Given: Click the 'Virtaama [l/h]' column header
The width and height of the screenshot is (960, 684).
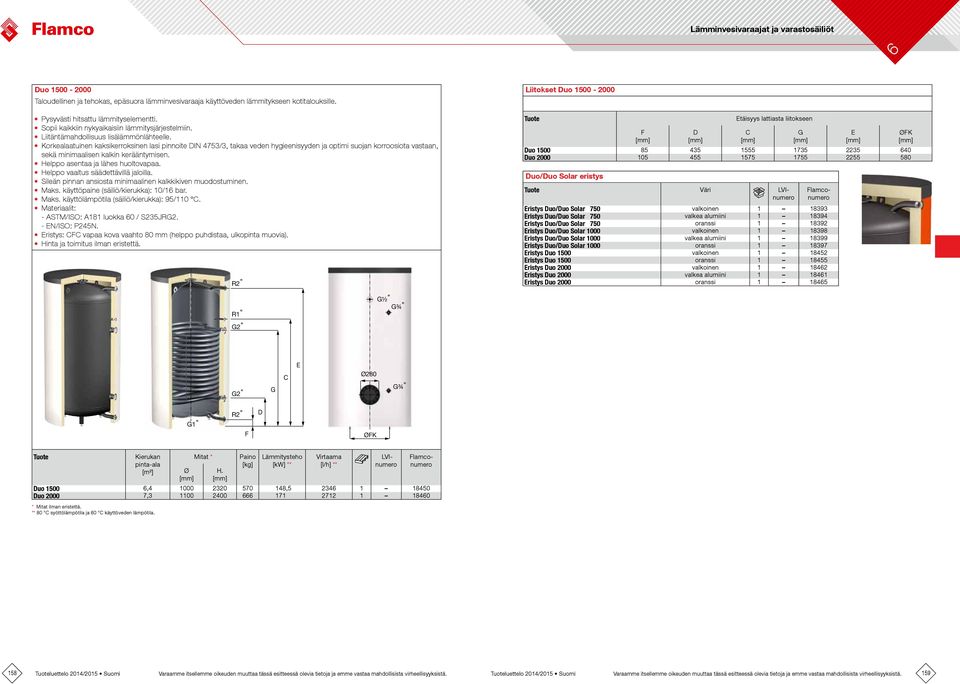Looking at the screenshot, I should tap(329, 460).
